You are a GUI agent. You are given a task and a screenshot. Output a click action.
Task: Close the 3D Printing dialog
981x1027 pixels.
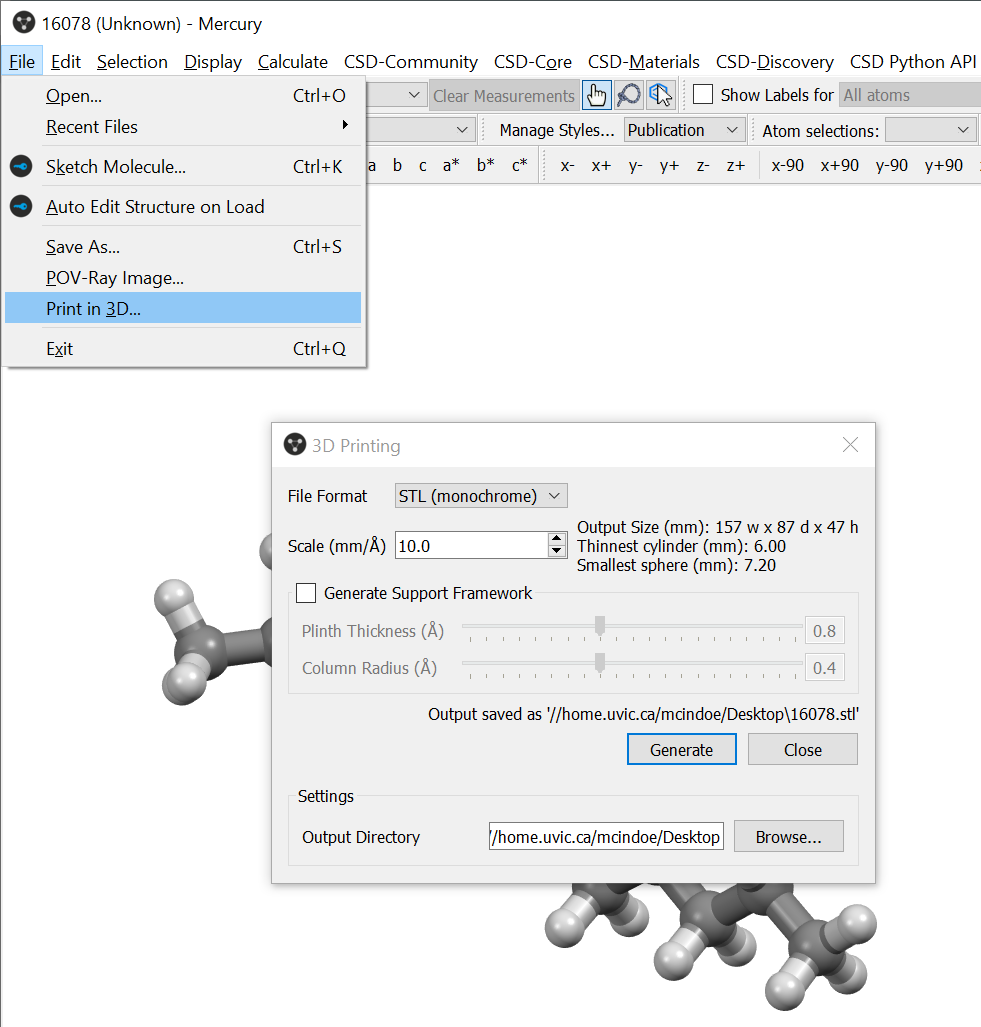tap(850, 445)
